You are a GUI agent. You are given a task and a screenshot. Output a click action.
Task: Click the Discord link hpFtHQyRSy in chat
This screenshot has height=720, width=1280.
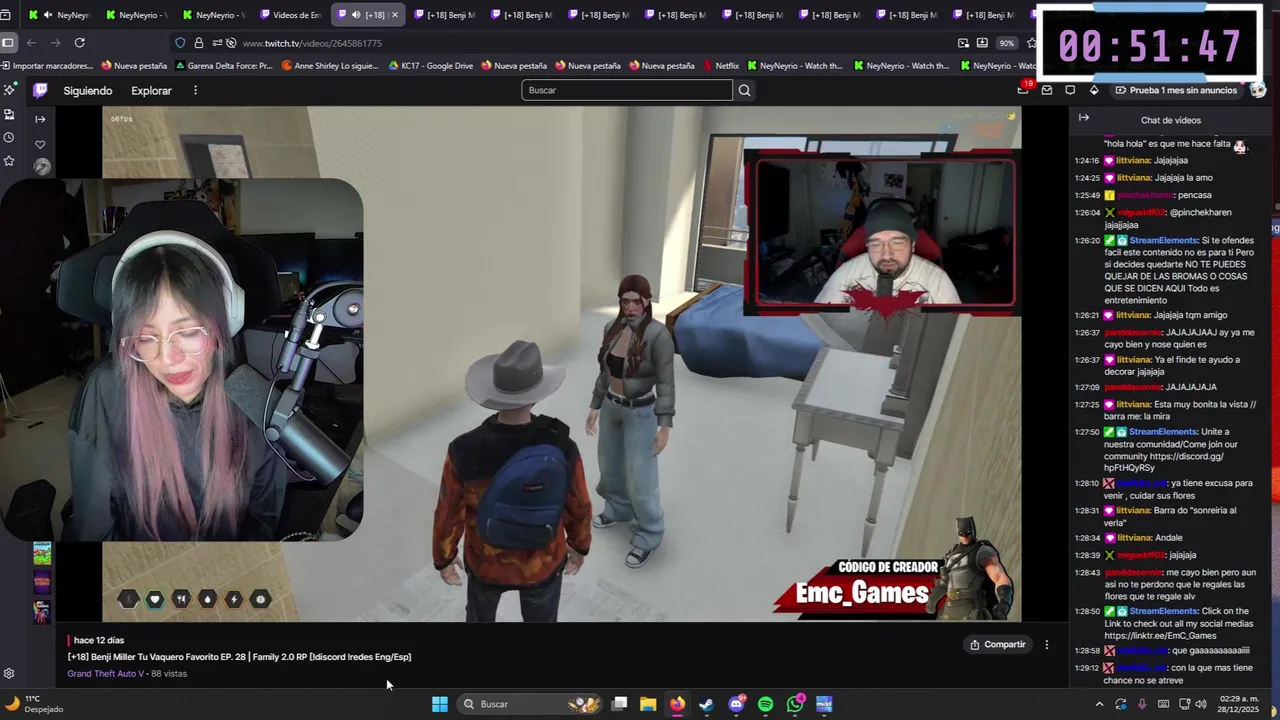(1130, 468)
